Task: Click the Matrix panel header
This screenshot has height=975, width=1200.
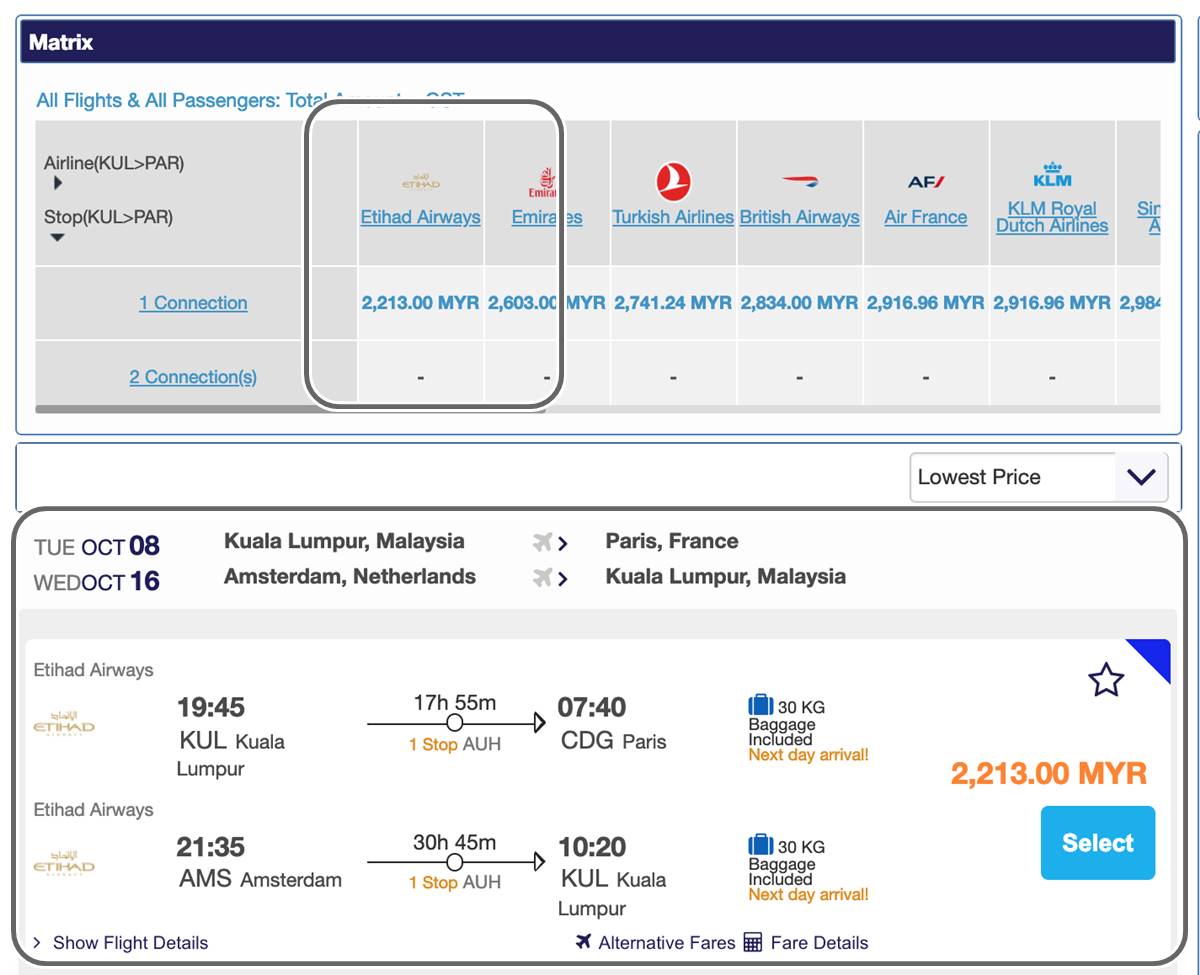Action: 598,42
